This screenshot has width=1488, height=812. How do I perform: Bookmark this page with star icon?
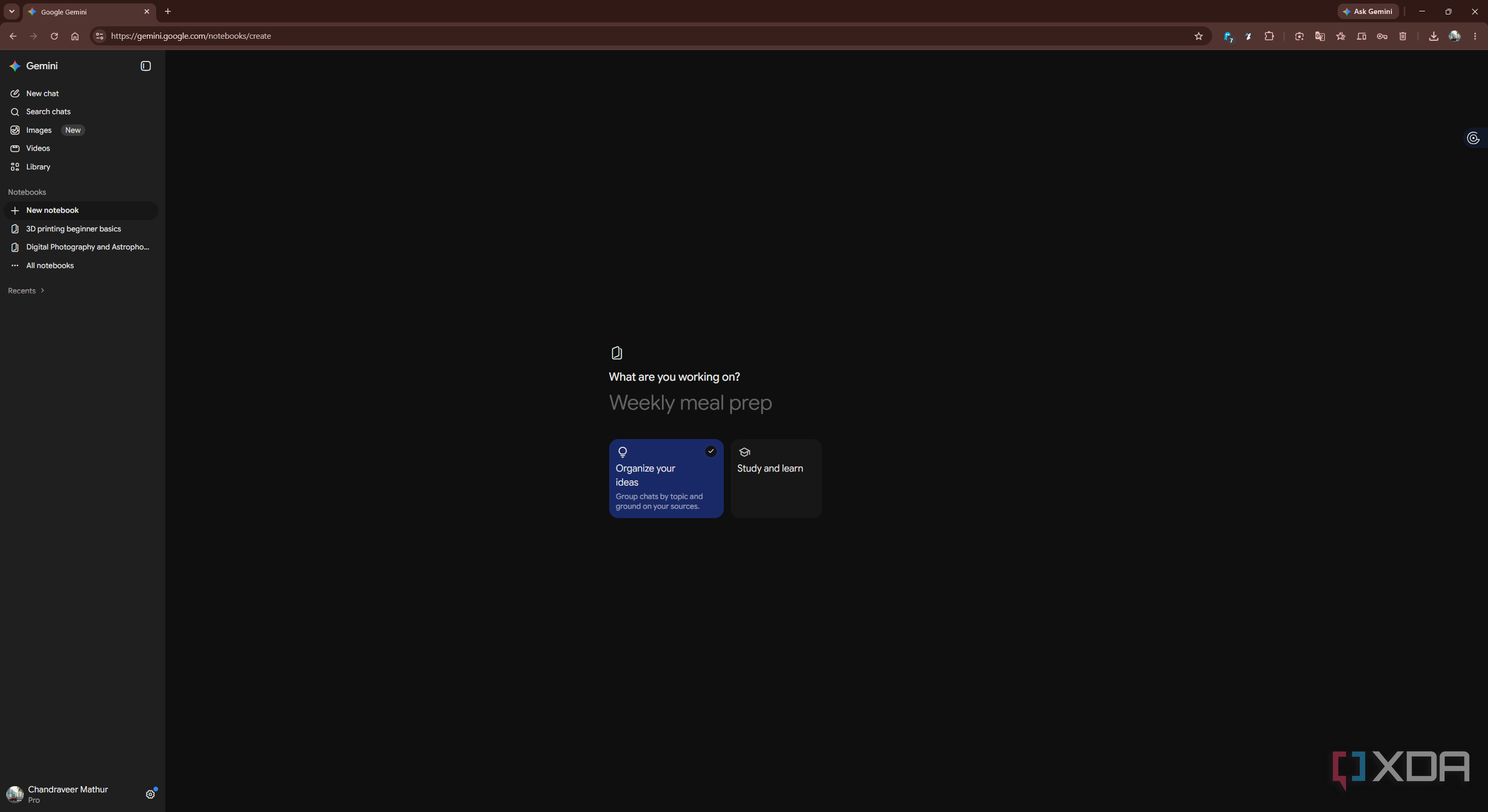[1199, 36]
